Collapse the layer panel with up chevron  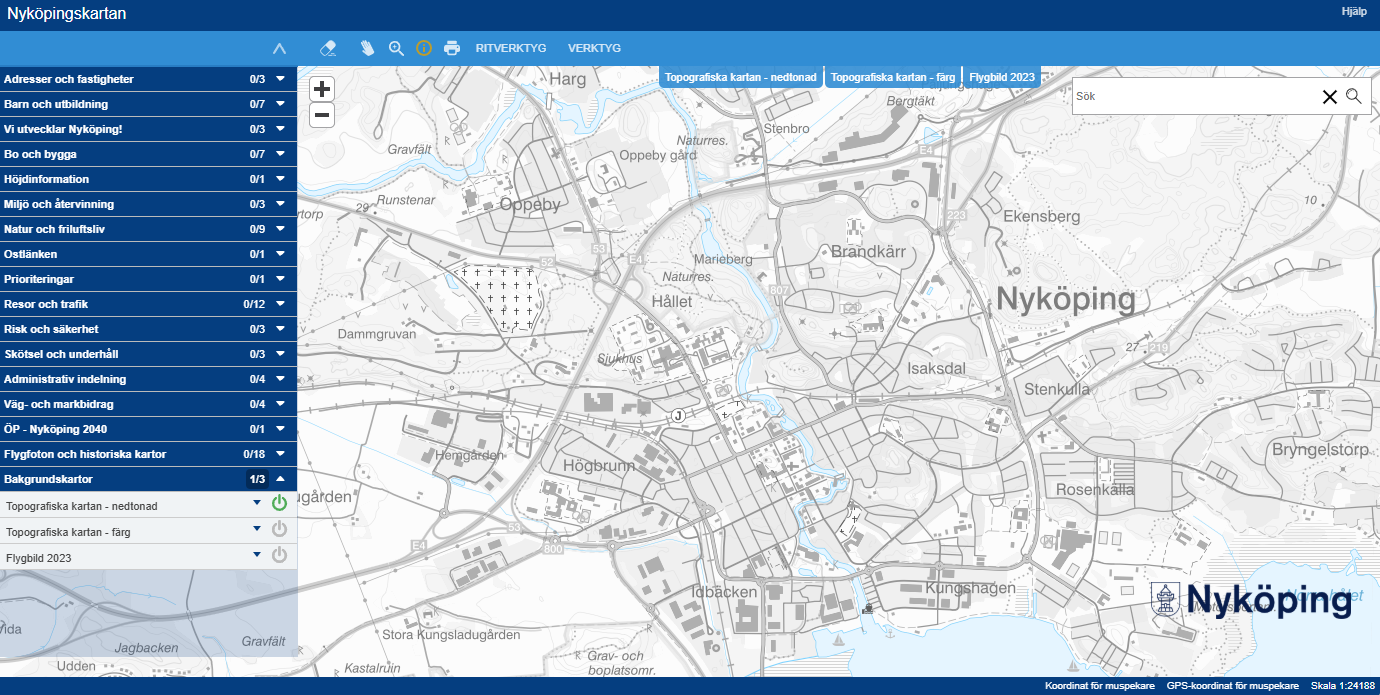[x=279, y=48]
